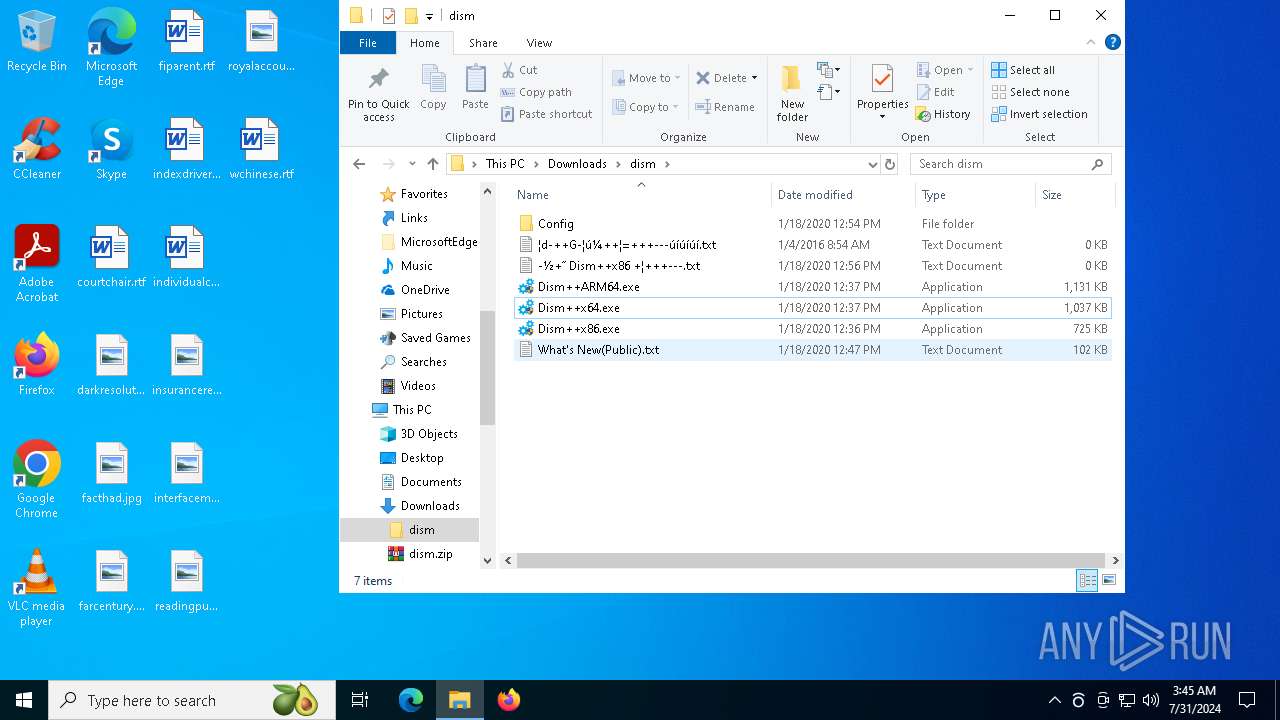
Task: Select What's New(Public).txt file
Action: (812, 350)
